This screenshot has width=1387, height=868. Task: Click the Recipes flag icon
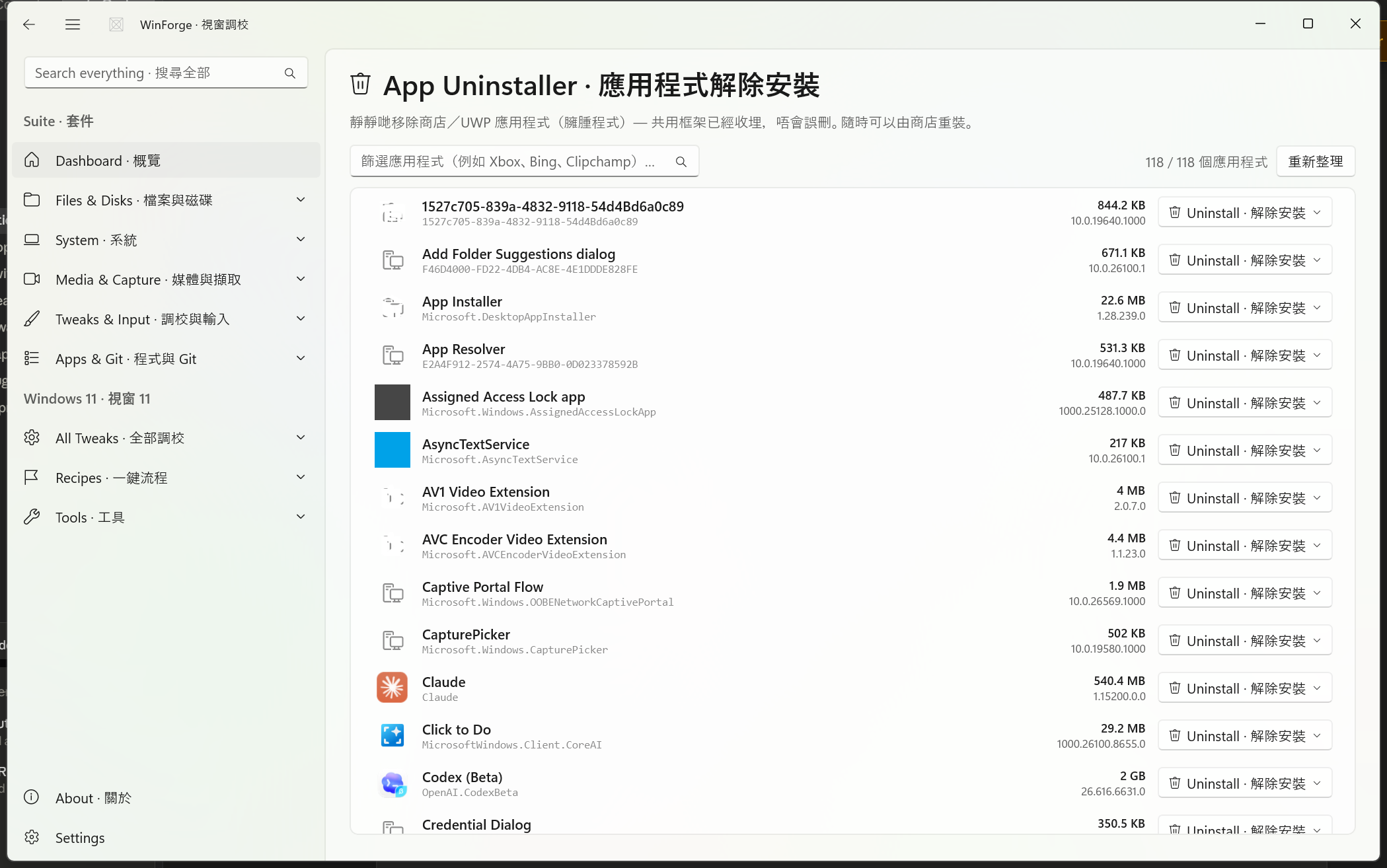31,477
